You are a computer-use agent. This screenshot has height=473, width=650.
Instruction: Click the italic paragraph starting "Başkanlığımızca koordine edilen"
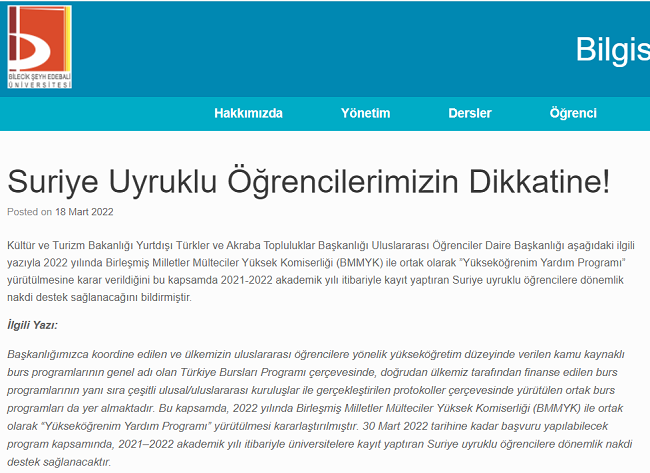pos(320,408)
